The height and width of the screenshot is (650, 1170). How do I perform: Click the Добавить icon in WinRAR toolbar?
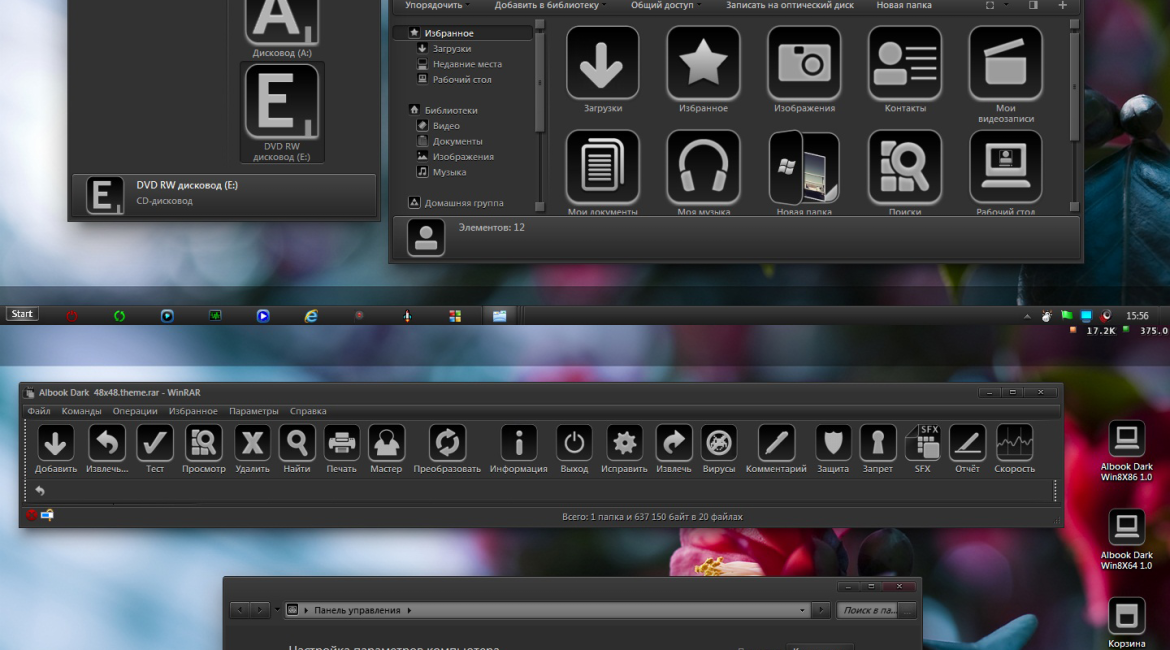[56, 443]
